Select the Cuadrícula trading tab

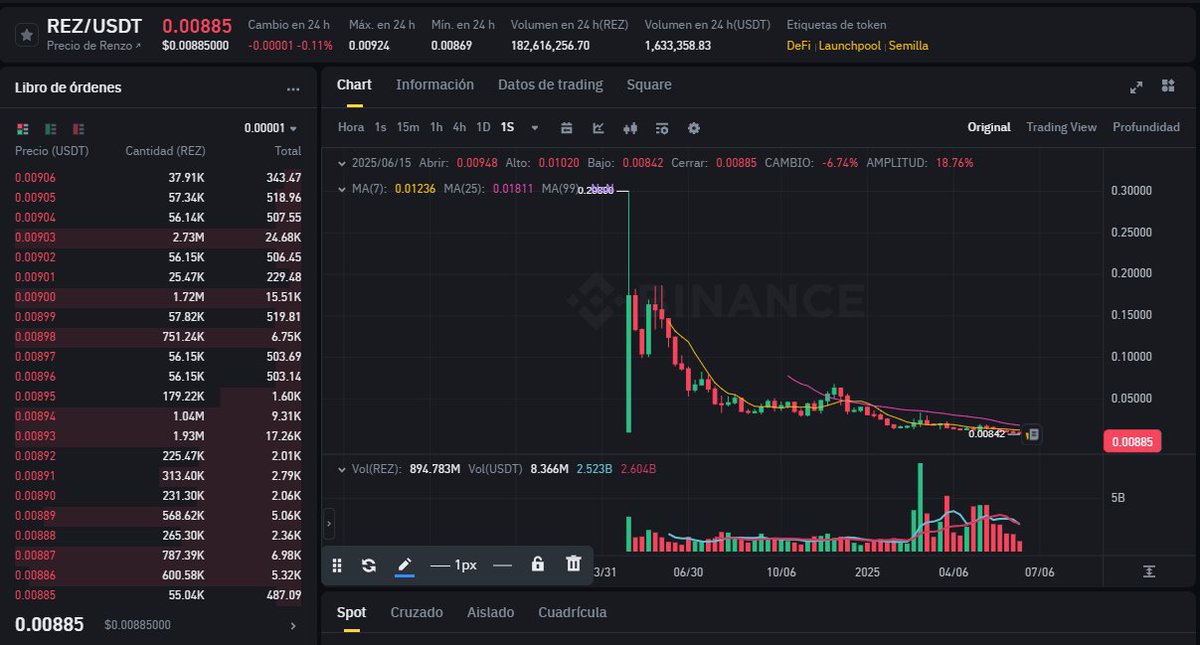572,612
